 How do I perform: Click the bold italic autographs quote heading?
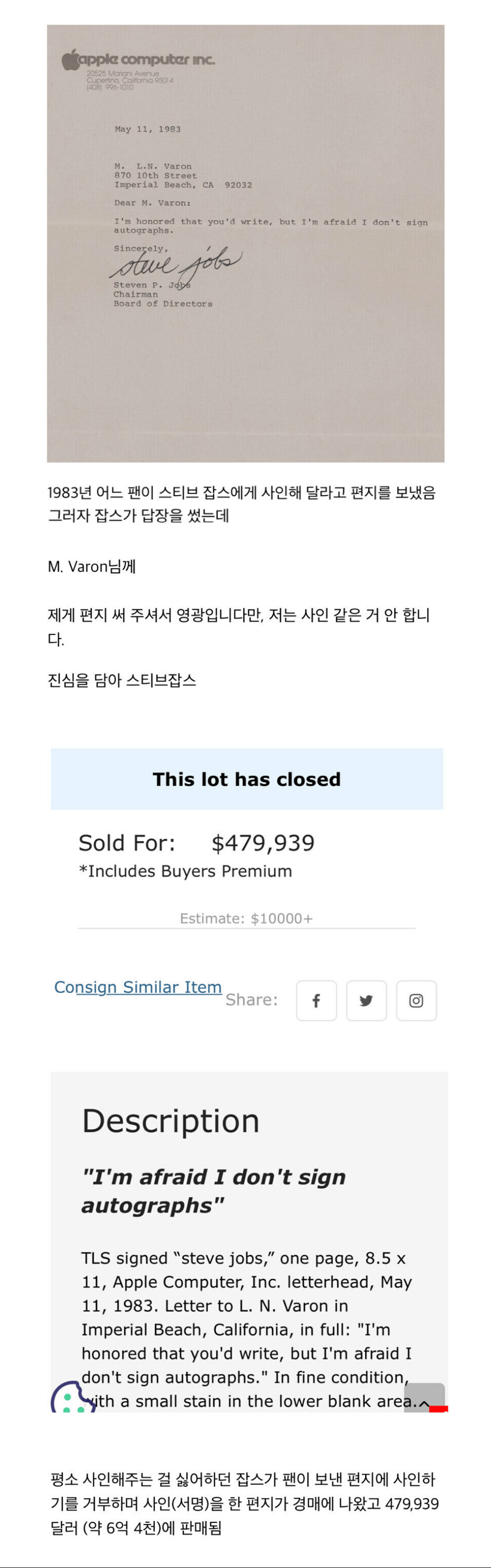(x=213, y=1191)
